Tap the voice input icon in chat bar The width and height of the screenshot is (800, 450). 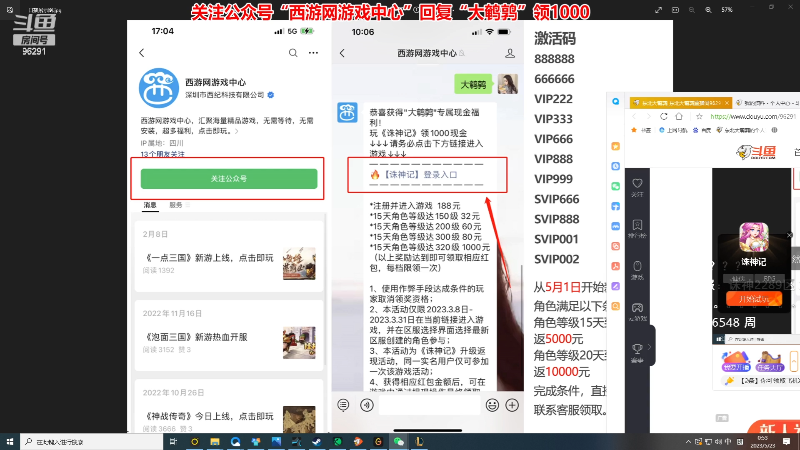point(366,405)
